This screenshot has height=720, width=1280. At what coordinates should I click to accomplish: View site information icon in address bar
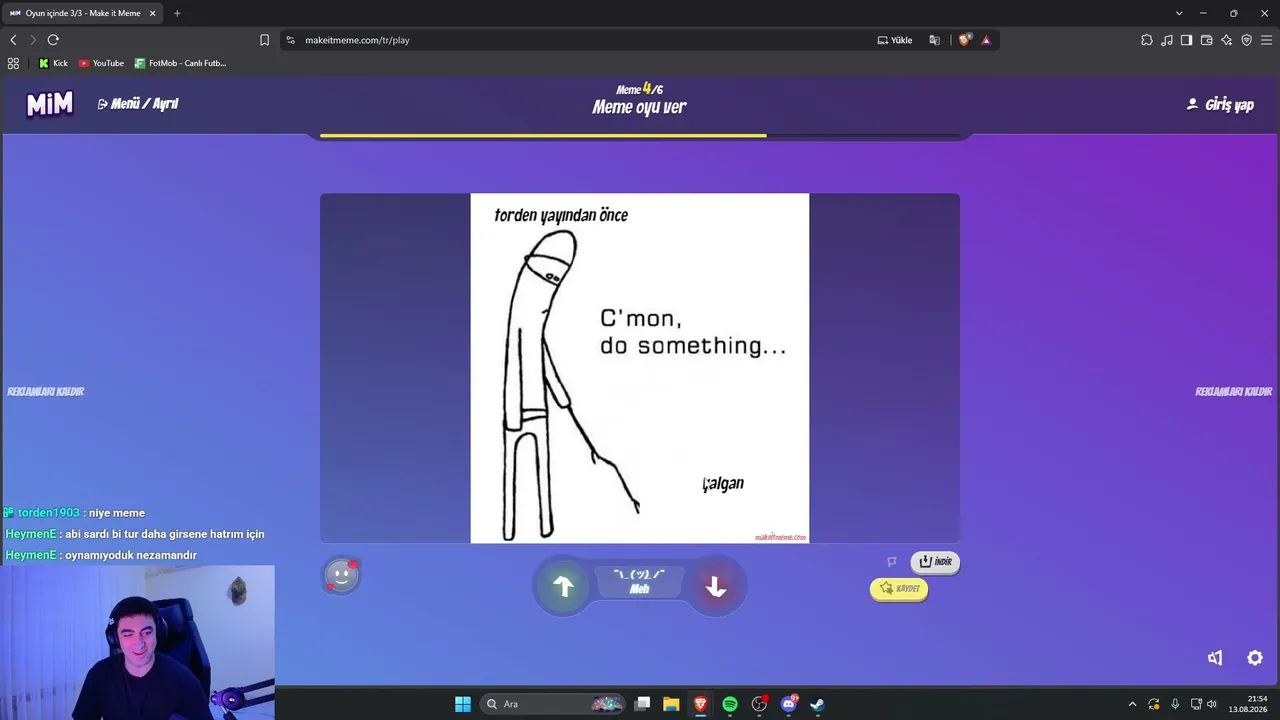pyautogui.click(x=291, y=40)
